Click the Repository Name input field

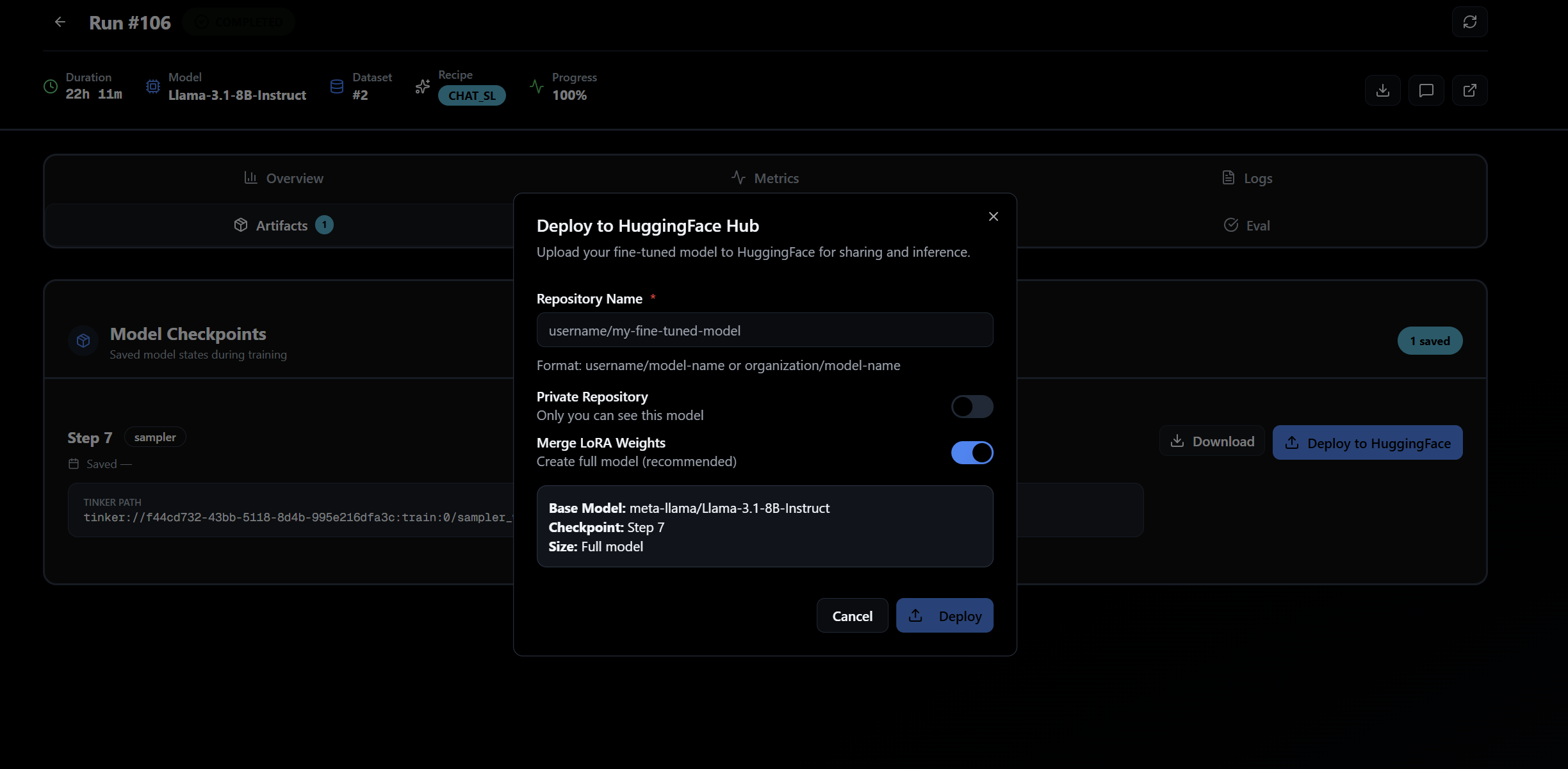(x=765, y=330)
